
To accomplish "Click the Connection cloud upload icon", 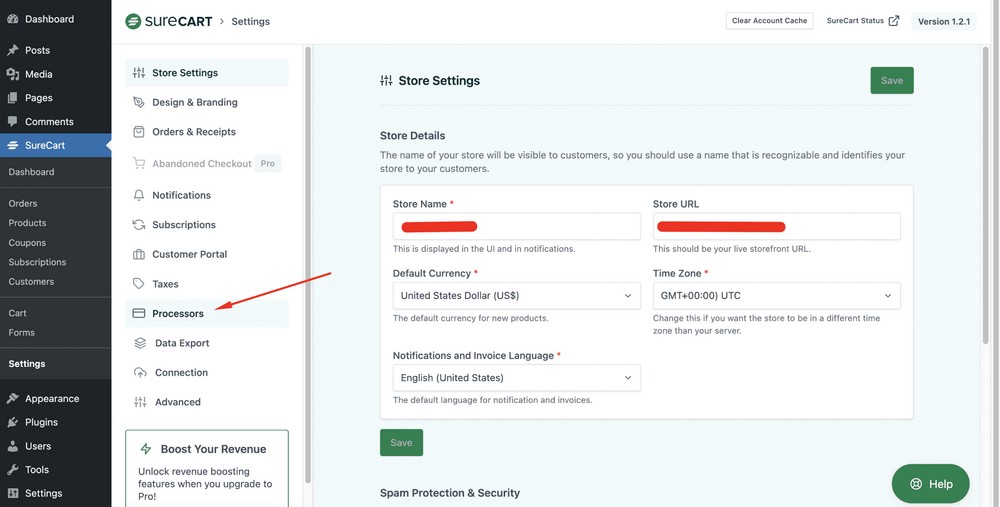I will click(x=140, y=373).
